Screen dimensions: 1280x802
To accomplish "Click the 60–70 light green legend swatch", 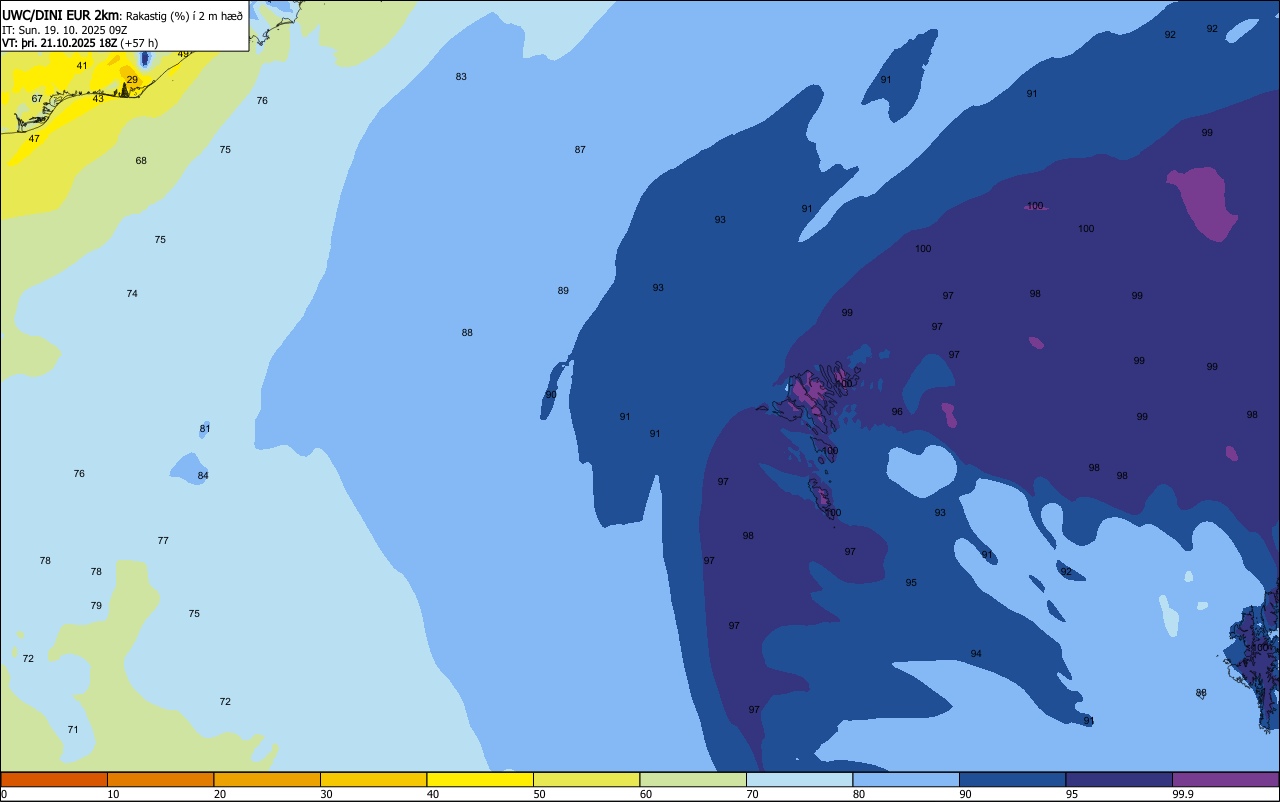I will [x=693, y=779].
